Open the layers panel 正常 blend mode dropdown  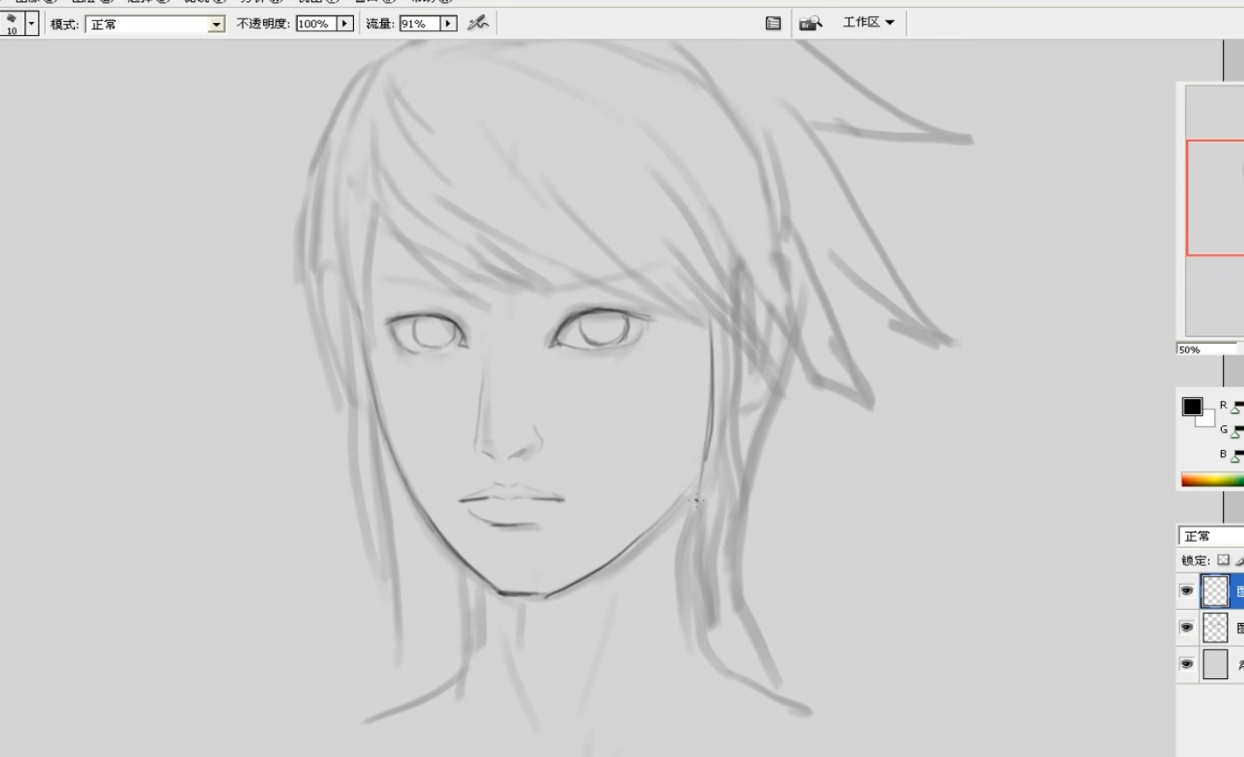click(x=1211, y=536)
